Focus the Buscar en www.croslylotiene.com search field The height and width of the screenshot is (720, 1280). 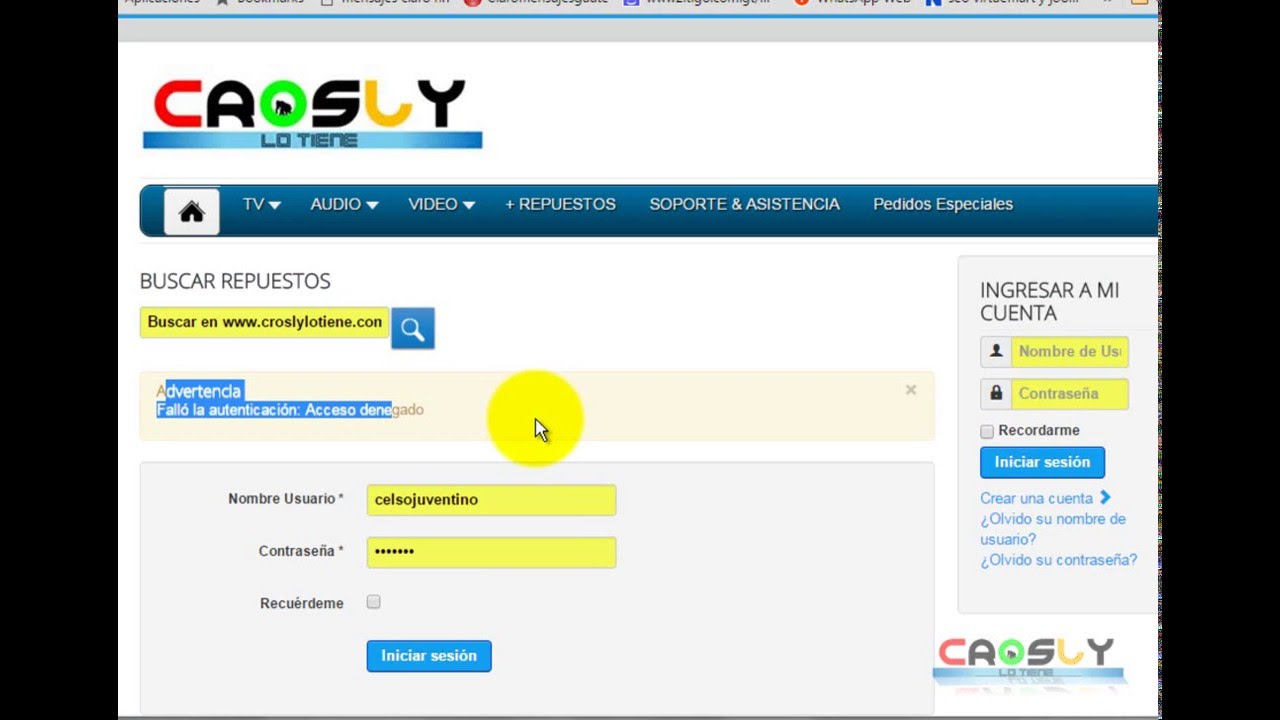click(264, 322)
